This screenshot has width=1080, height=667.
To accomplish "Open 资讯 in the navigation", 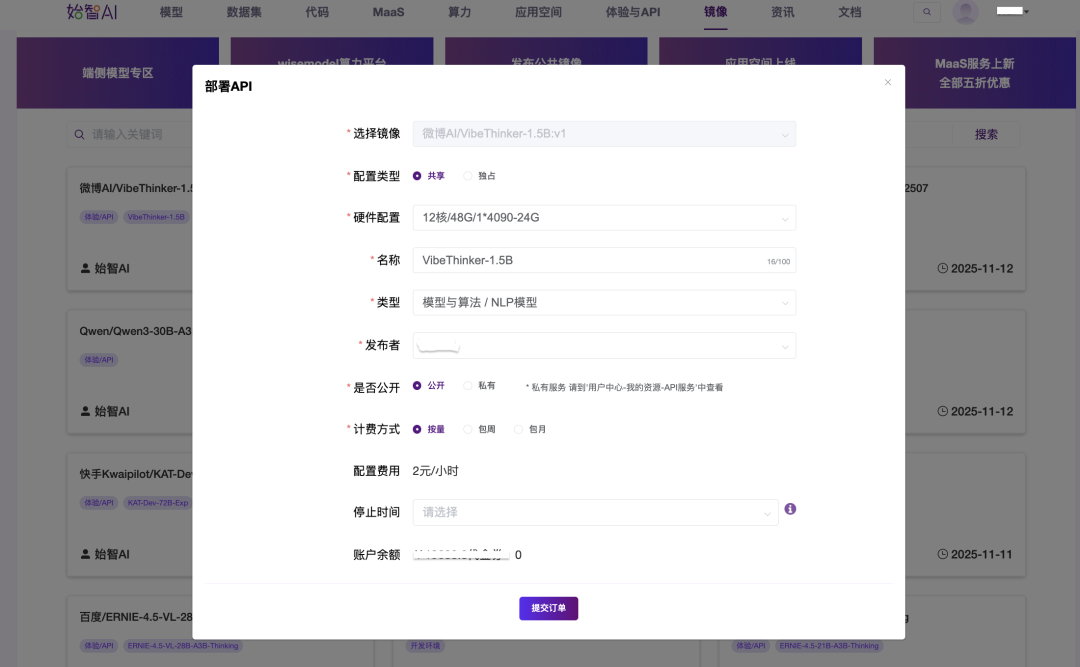I will [x=782, y=12].
